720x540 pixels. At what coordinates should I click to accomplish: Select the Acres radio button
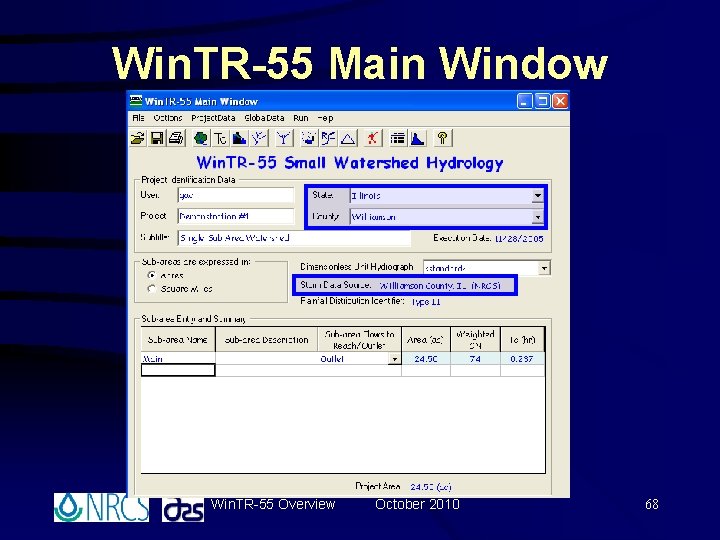coord(152,275)
